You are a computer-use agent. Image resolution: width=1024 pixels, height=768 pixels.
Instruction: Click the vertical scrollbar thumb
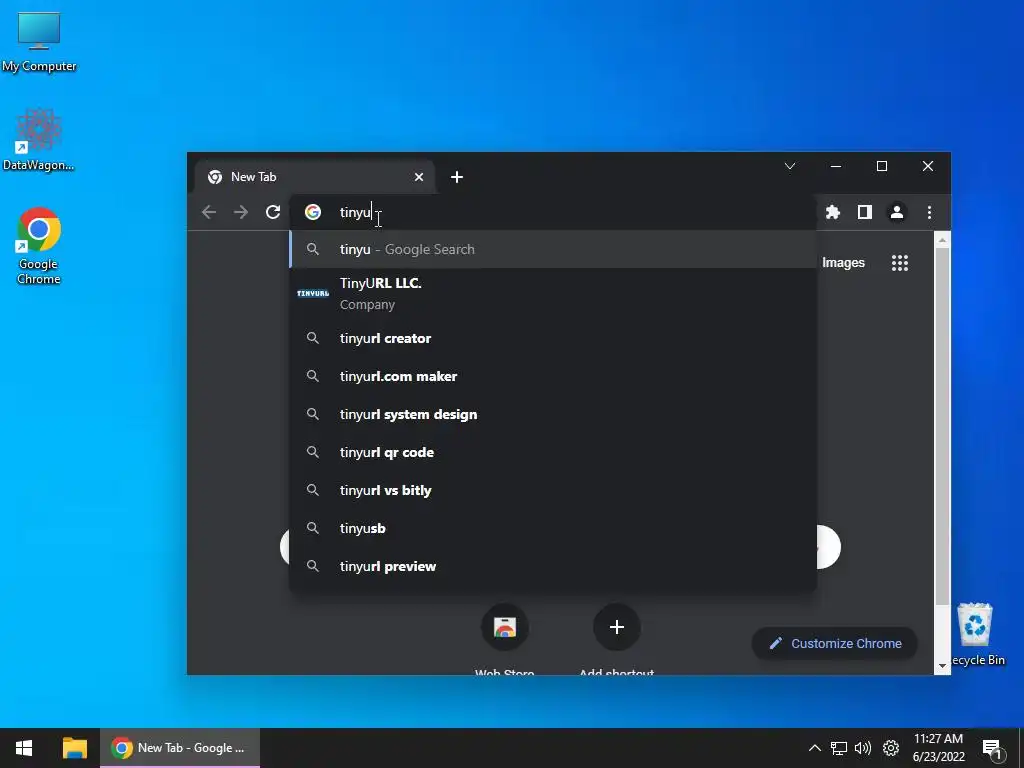(942, 426)
